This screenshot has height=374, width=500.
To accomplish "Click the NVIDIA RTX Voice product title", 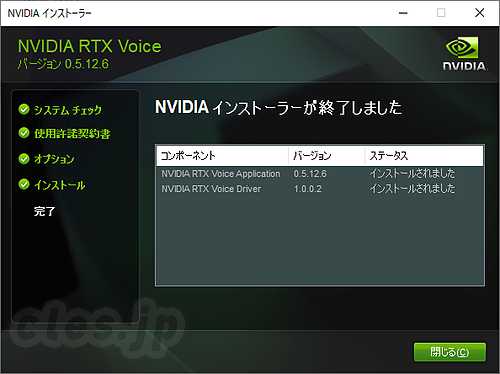I will tap(89, 46).
